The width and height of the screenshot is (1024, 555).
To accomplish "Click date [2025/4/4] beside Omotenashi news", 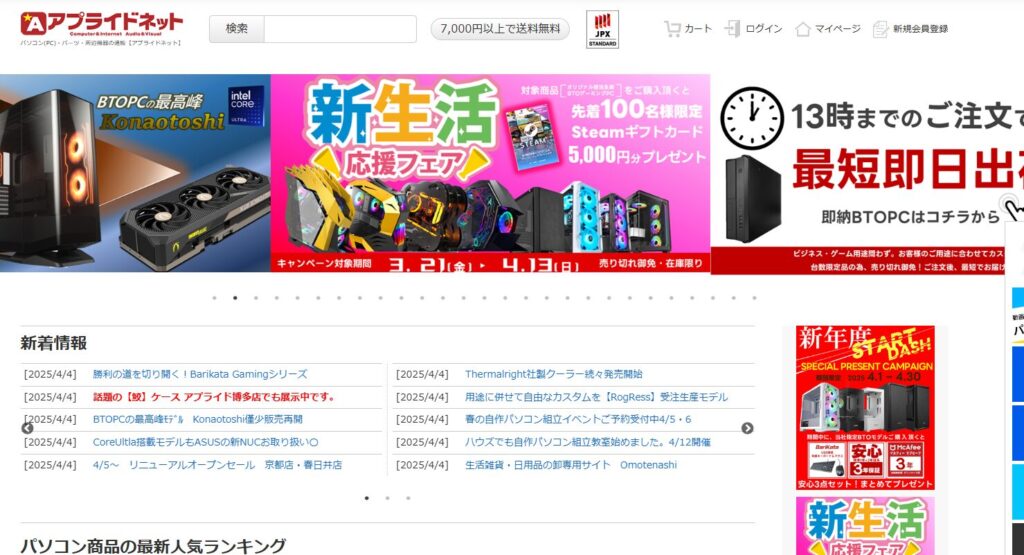I will coord(423,465).
